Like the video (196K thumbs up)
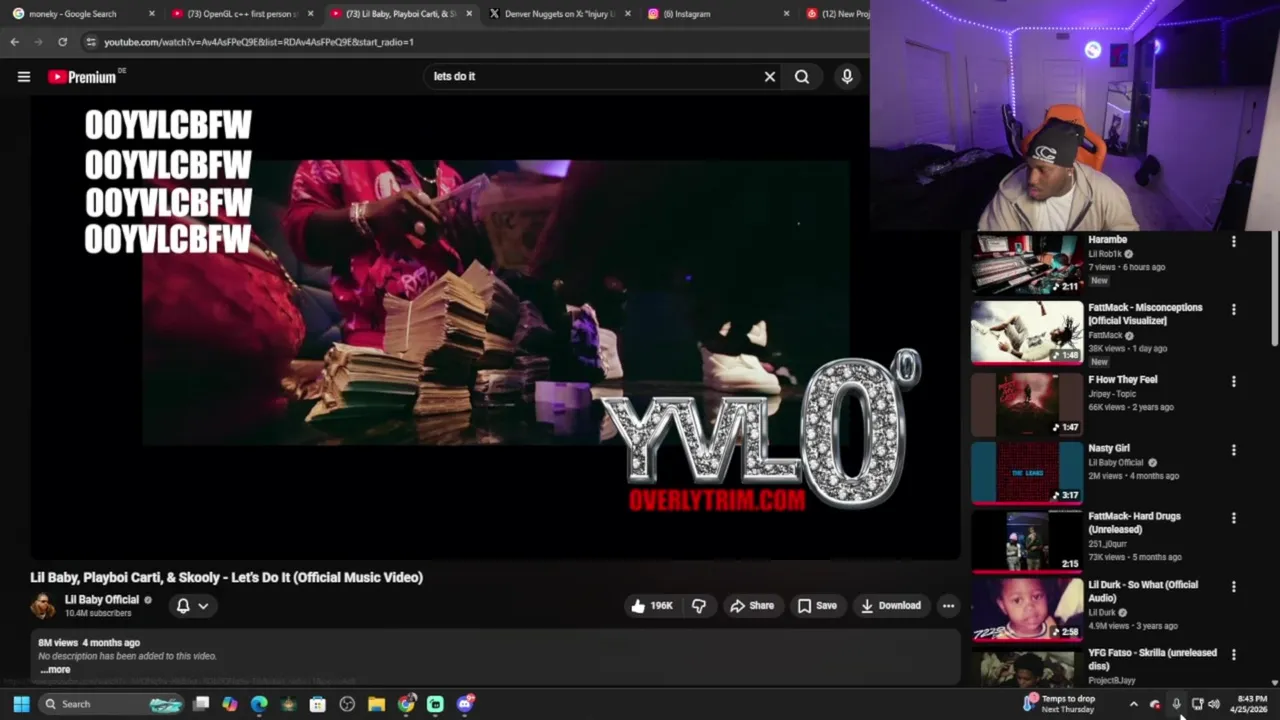The height and width of the screenshot is (720, 1280). click(651, 605)
